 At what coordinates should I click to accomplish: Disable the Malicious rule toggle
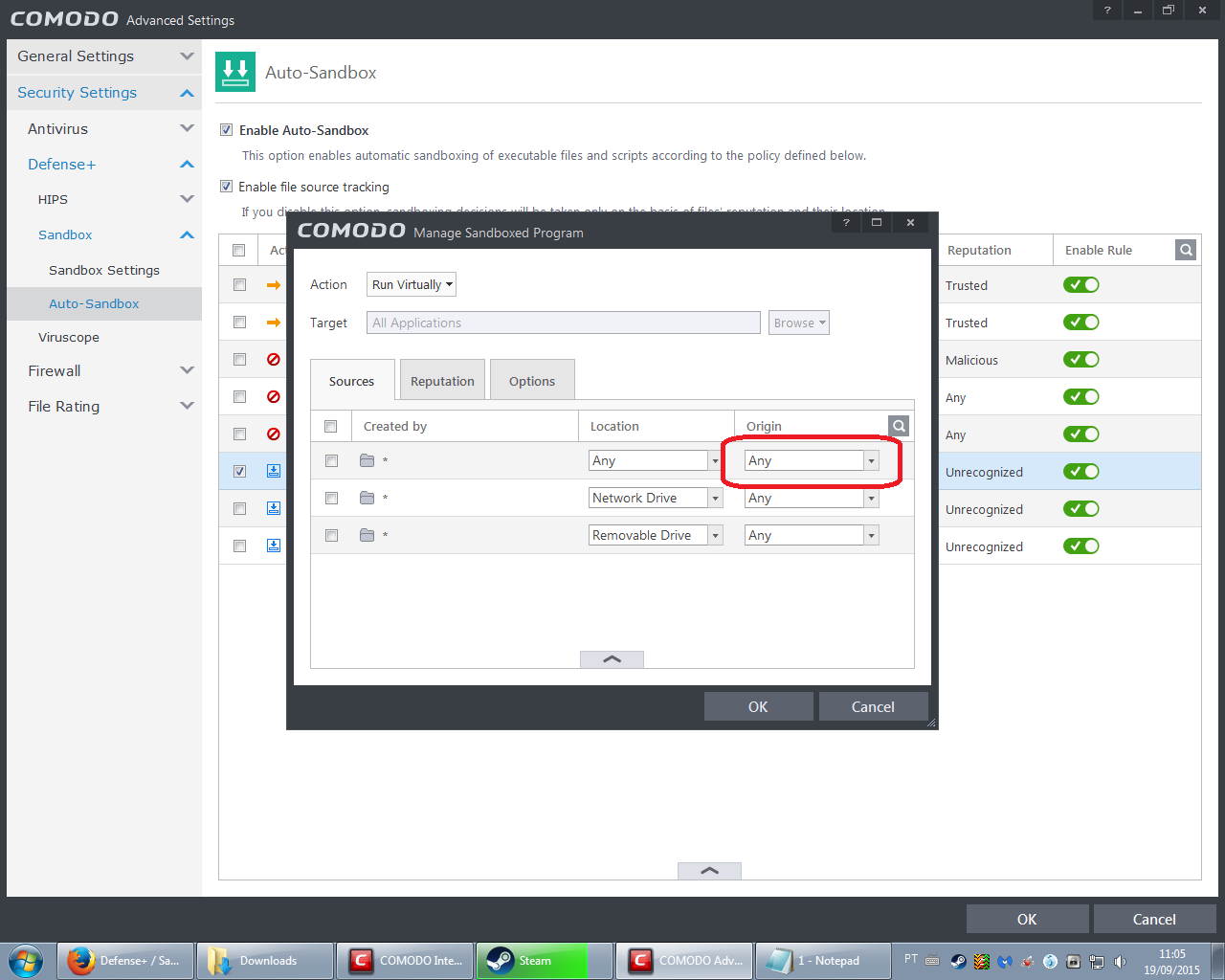(1081, 360)
